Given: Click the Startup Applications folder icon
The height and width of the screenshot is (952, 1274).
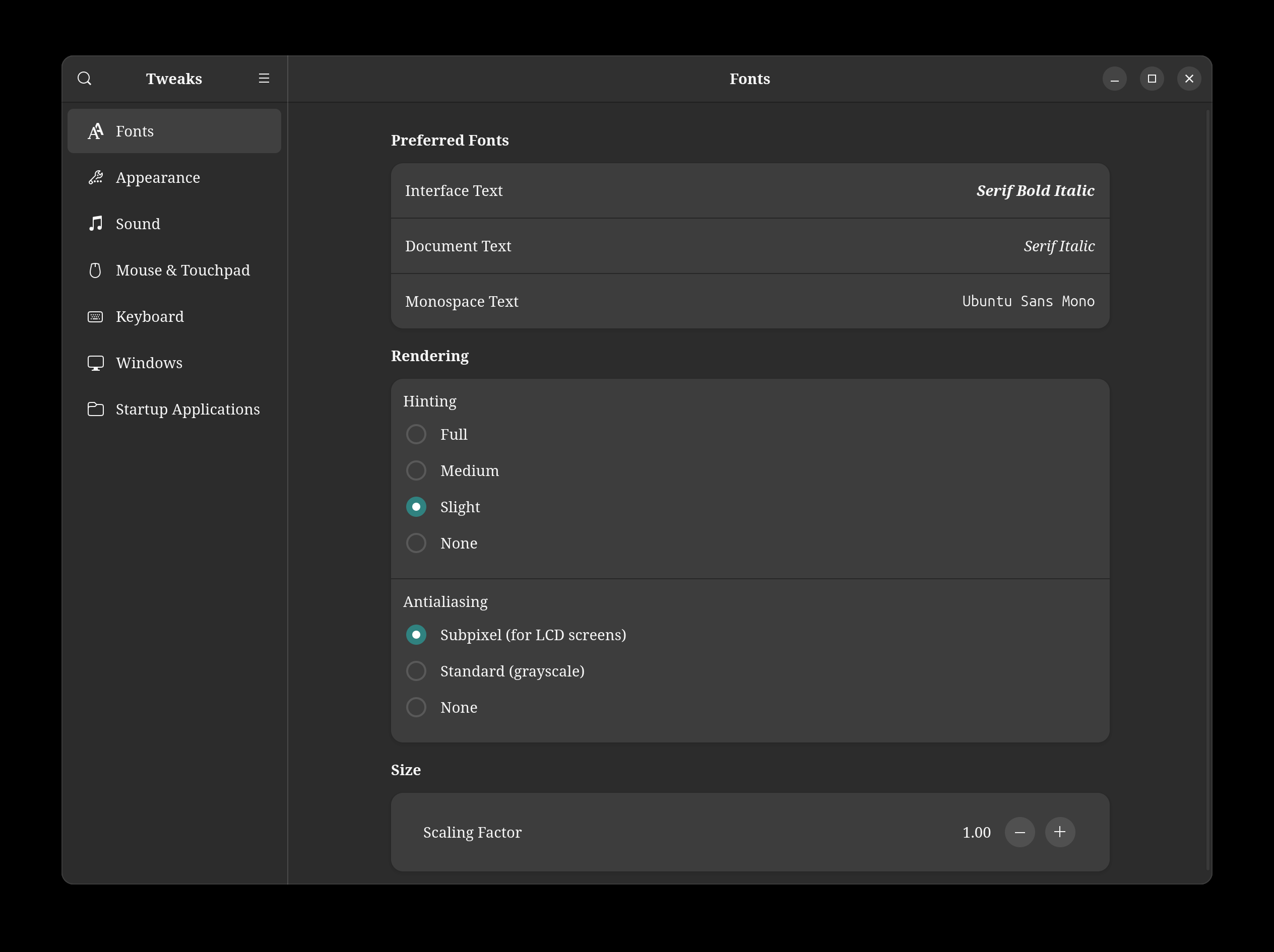Looking at the screenshot, I should point(96,409).
